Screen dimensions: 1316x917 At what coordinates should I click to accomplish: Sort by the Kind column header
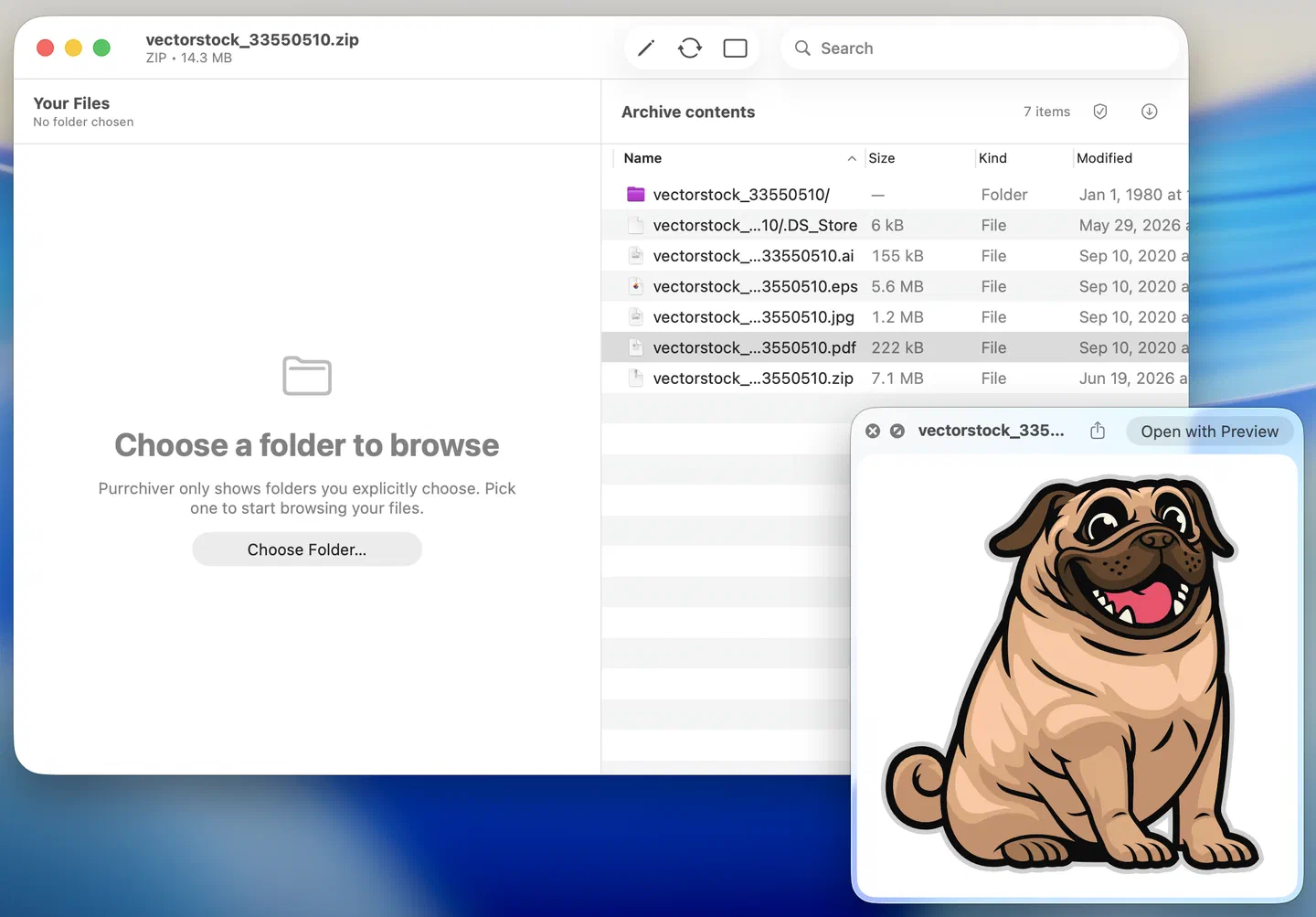[992, 158]
